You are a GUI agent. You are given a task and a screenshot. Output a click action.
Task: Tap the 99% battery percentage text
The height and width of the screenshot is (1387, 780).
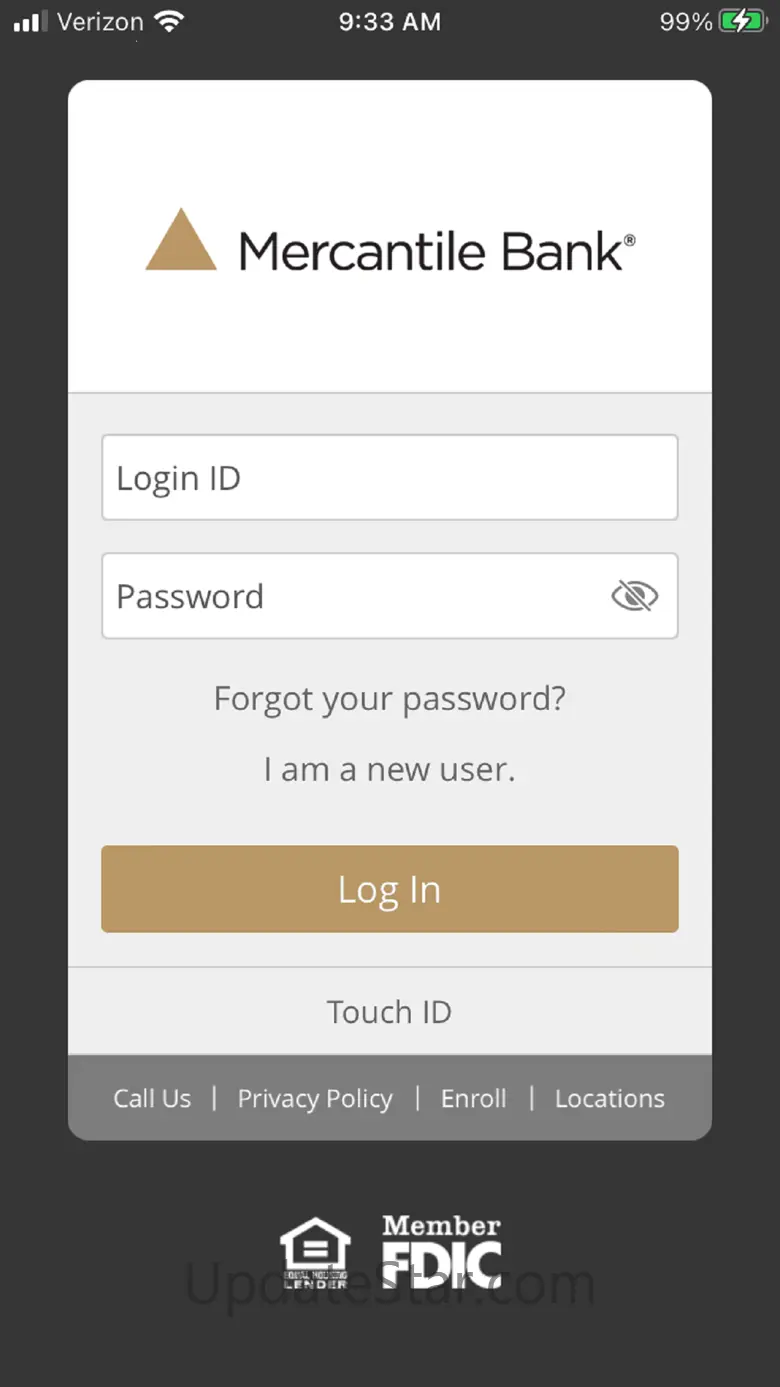coord(686,22)
